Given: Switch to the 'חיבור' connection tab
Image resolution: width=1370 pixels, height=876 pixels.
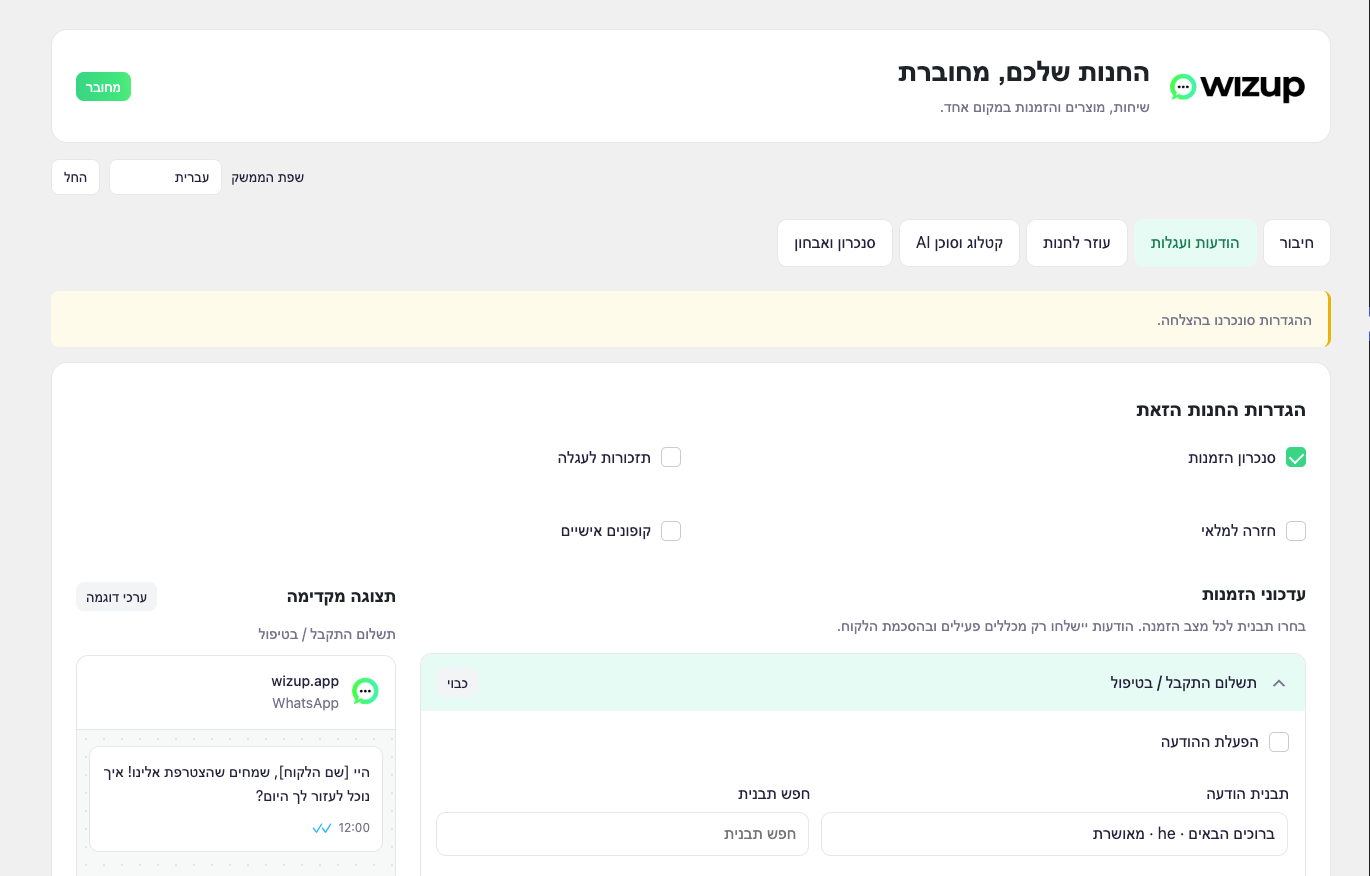Looking at the screenshot, I should point(1297,243).
